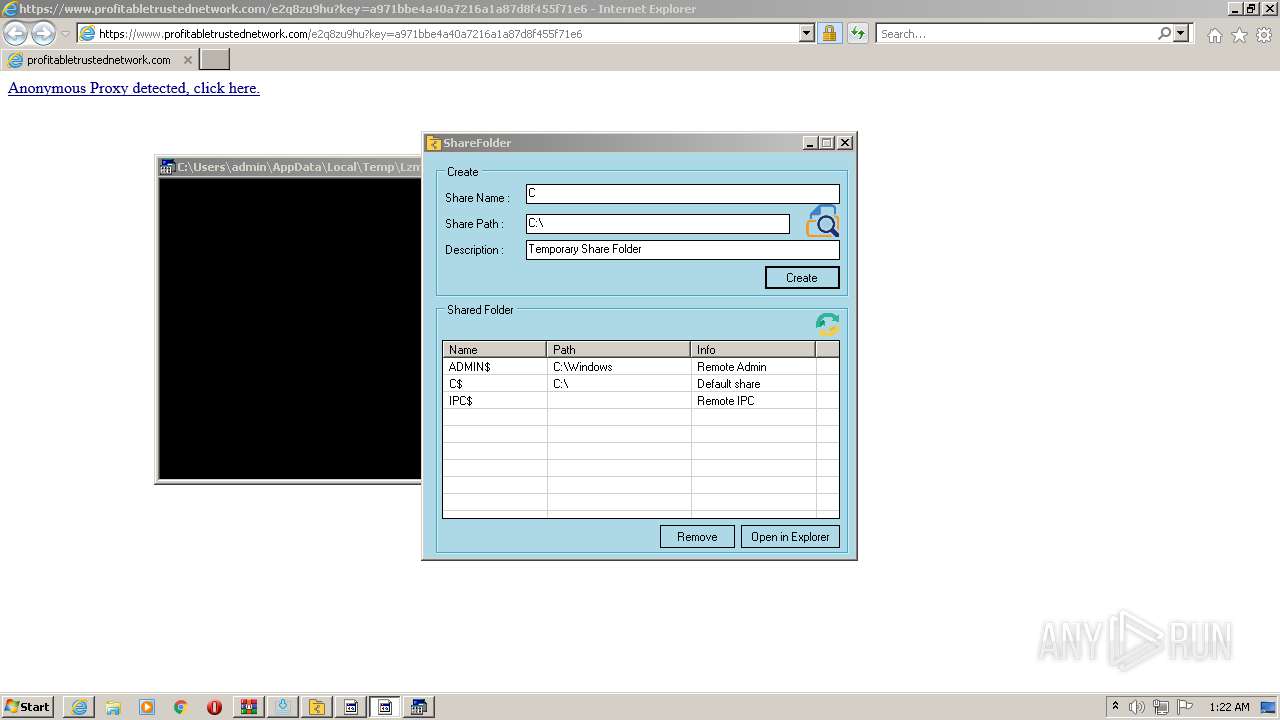Click the Internet Explorer back arrow button
Screen dimensions: 1280x720
click(15, 33)
